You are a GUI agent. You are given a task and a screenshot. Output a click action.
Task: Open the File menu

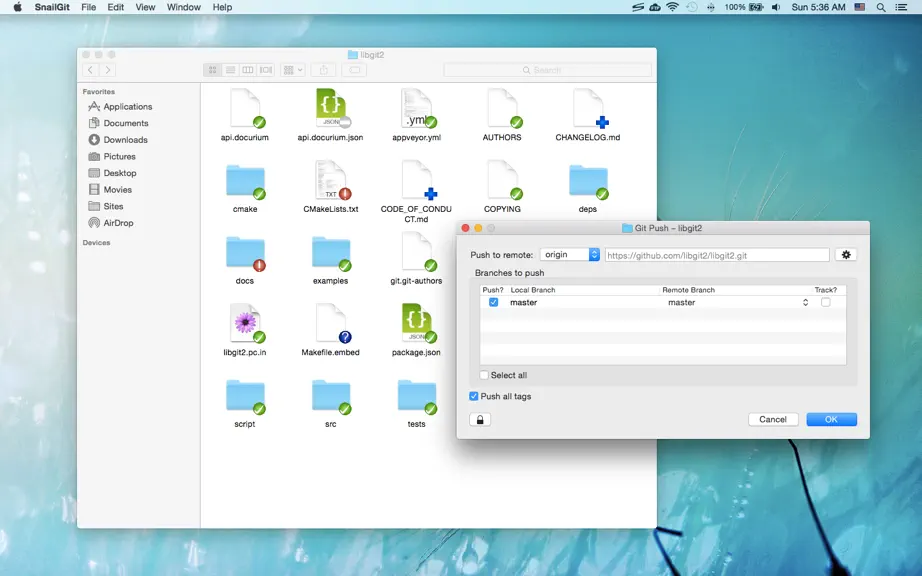pos(89,7)
